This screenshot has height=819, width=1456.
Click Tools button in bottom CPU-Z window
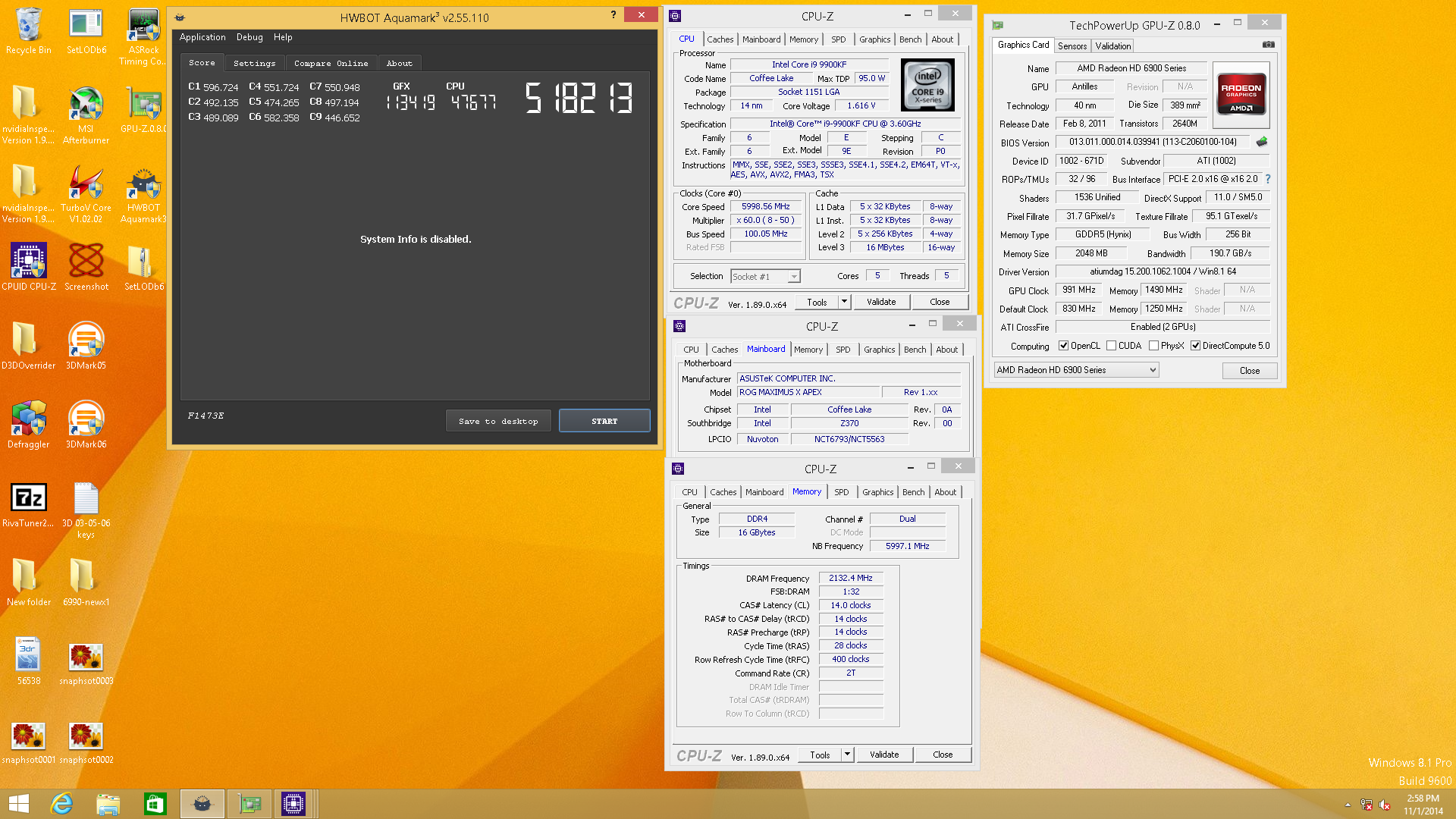click(x=820, y=755)
